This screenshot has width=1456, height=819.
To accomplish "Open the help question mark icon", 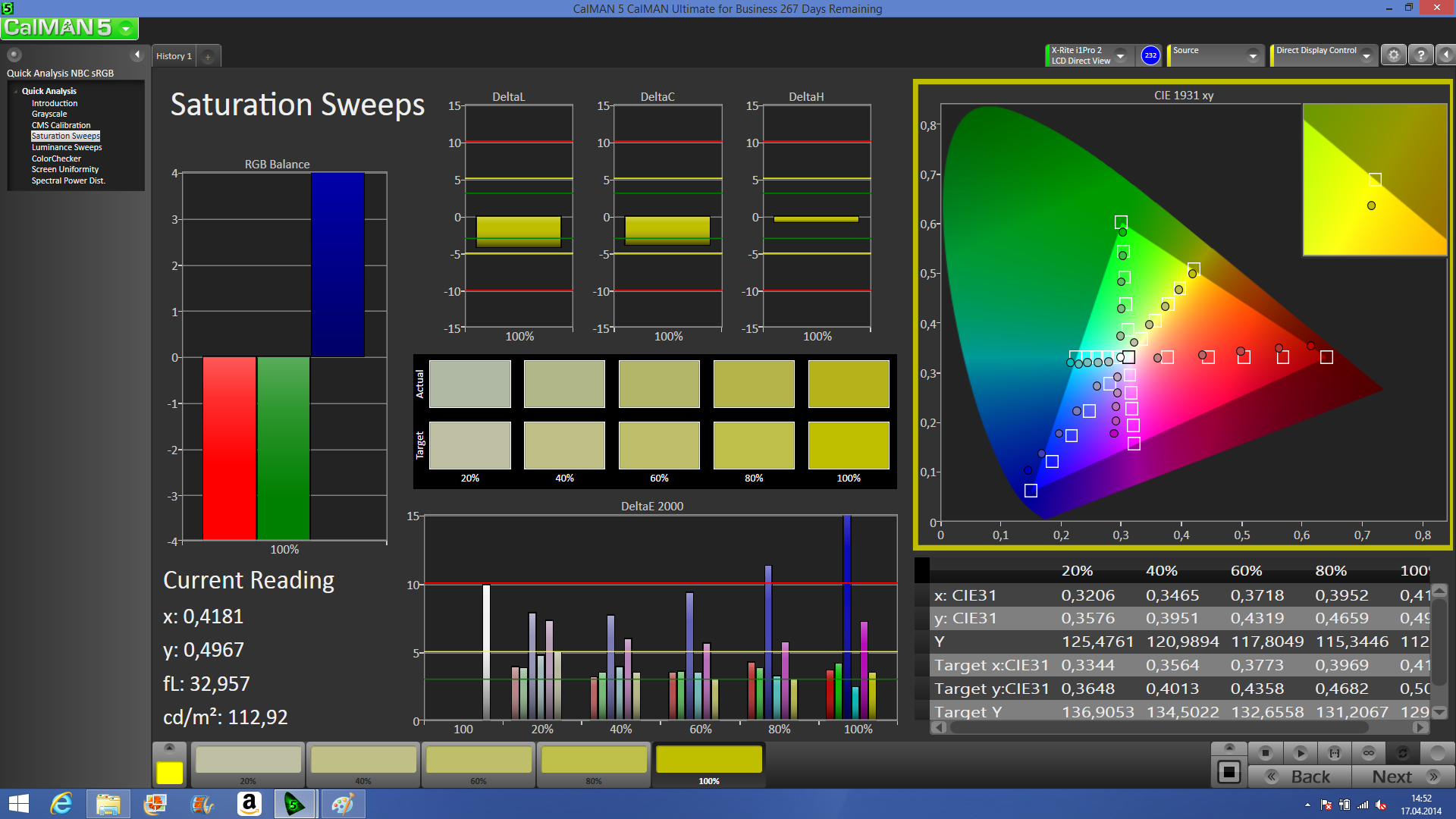I will (1421, 55).
